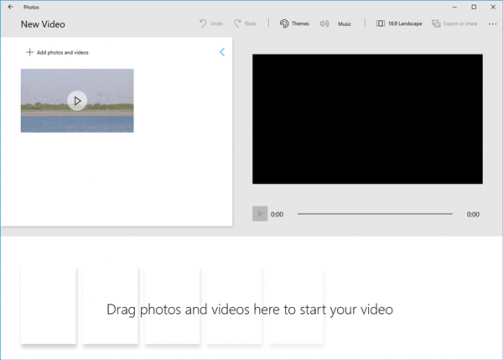Click the plus icon to add media
Screen dimensions: 503x360
coord(30,52)
